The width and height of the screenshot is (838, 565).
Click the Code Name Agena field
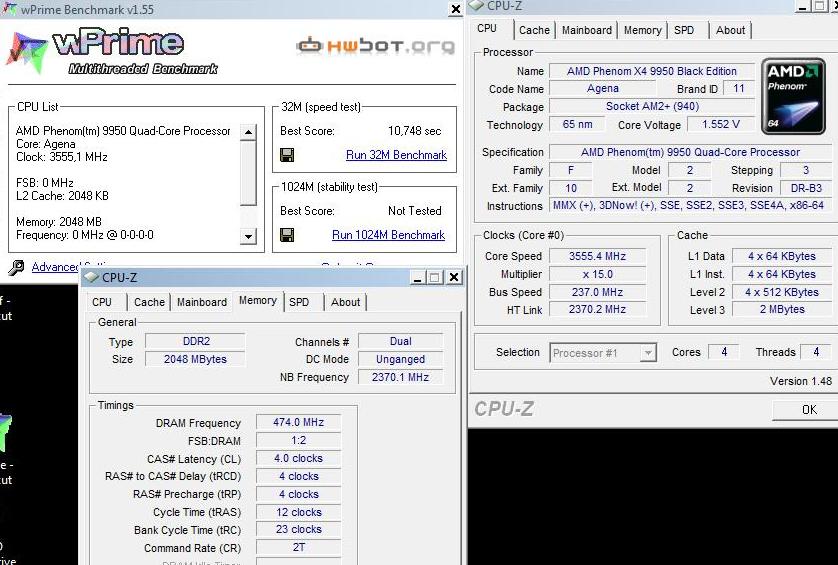point(603,88)
